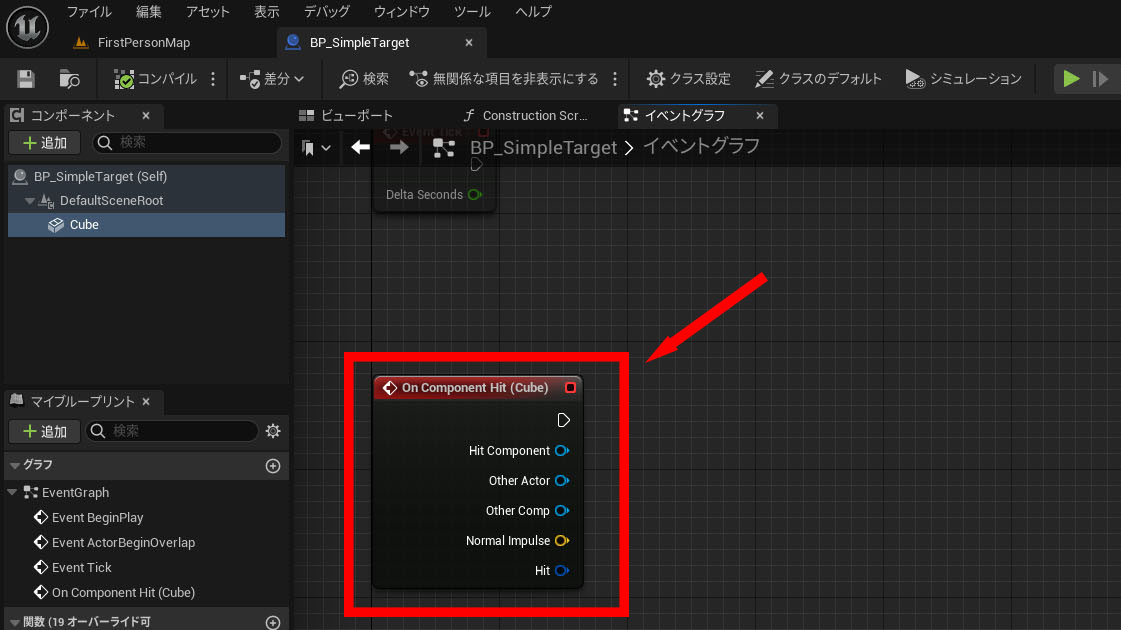Click the Compile button

click(x=155, y=79)
